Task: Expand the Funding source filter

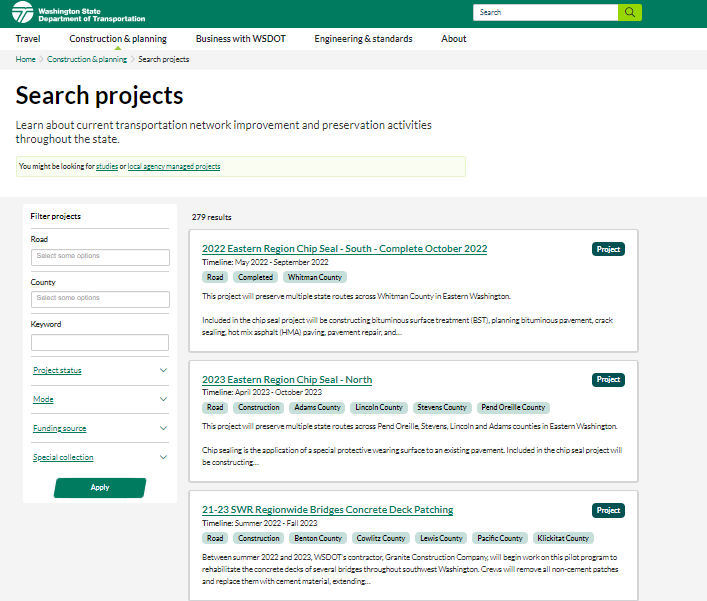Action: (100, 429)
